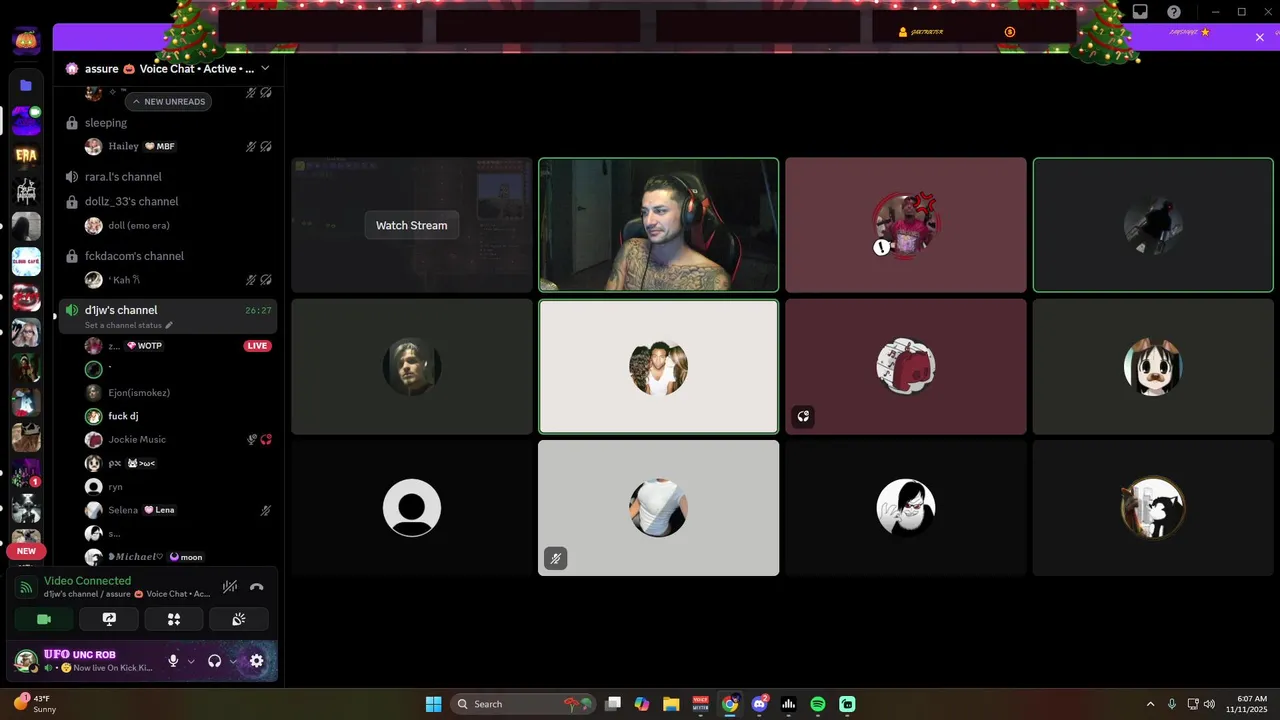Image resolution: width=1280 pixels, height=720 pixels.
Task: Click the NEW servers unread pill
Action: pos(26,551)
